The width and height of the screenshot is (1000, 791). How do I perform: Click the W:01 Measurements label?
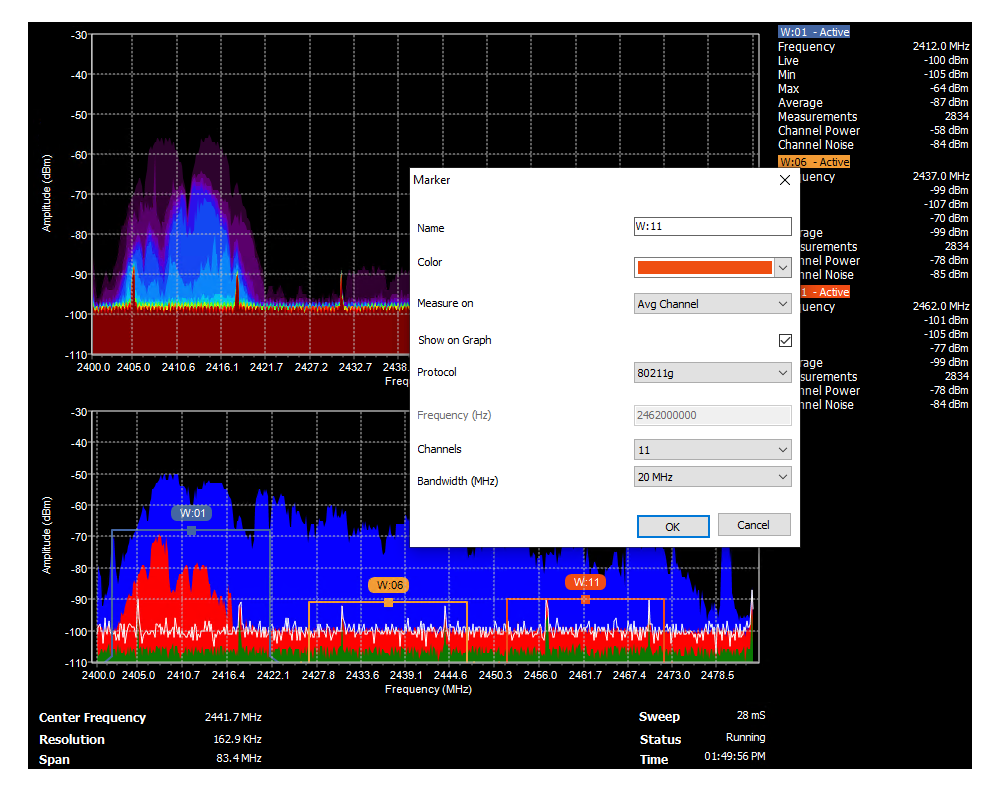point(818,117)
